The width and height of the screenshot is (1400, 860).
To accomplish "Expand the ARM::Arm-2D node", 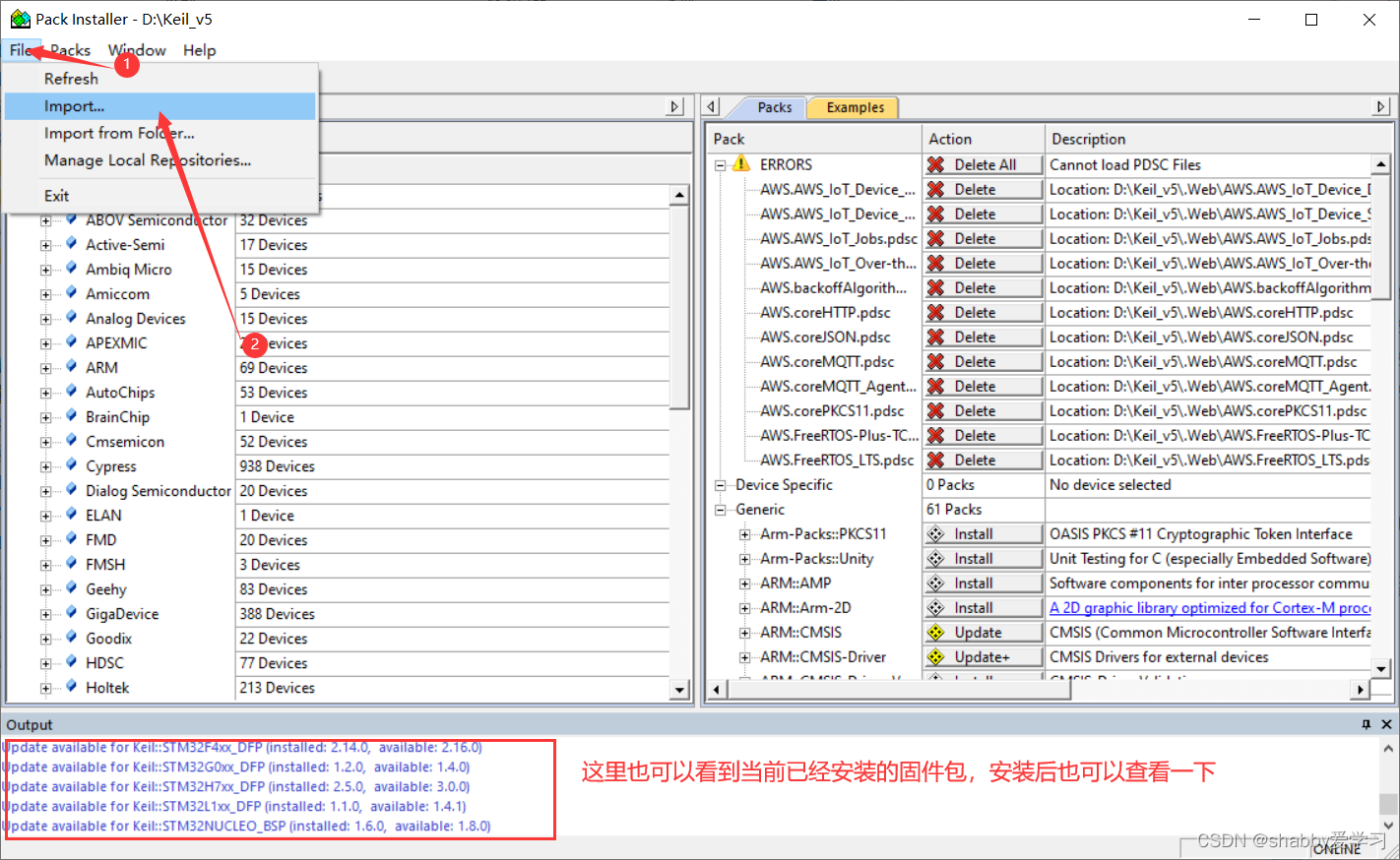I will 745,608.
